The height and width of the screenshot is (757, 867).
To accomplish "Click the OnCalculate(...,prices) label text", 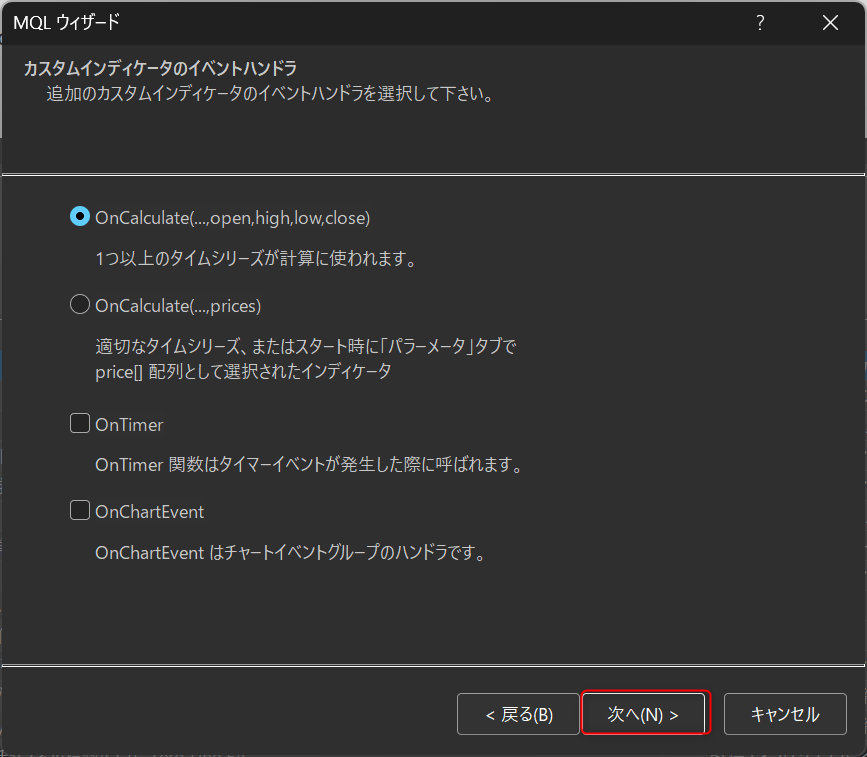I will click(177, 305).
